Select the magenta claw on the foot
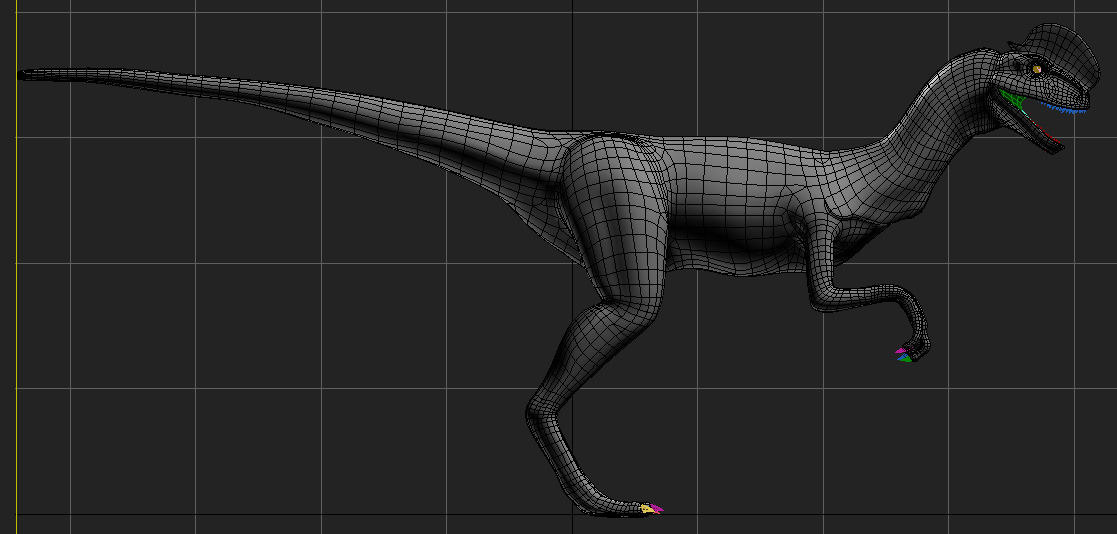 (x=657, y=510)
